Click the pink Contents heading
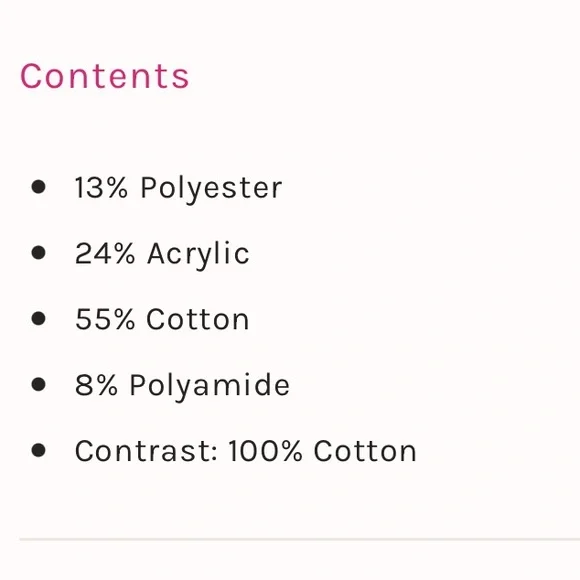Screen dimensions: 580x580 (x=105, y=76)
